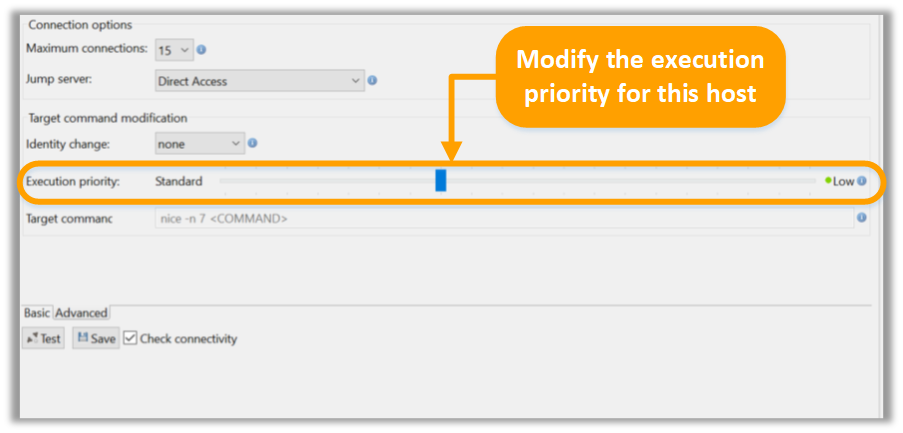The height and width of the screenshot is (433, 903).
Task: Expand the Jump server Direct Access dropdown
Action: click(260, 81)
